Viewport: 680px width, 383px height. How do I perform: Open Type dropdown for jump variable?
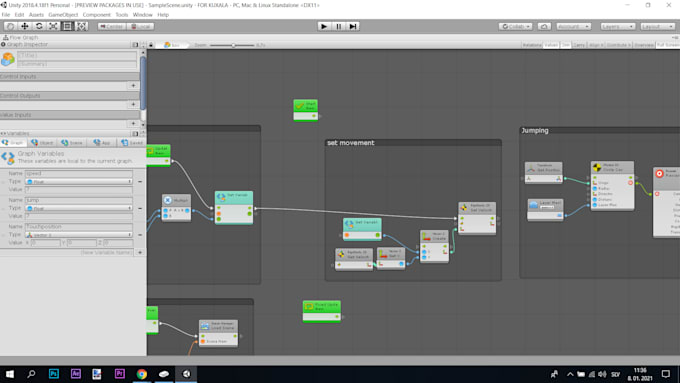(78, 208)
